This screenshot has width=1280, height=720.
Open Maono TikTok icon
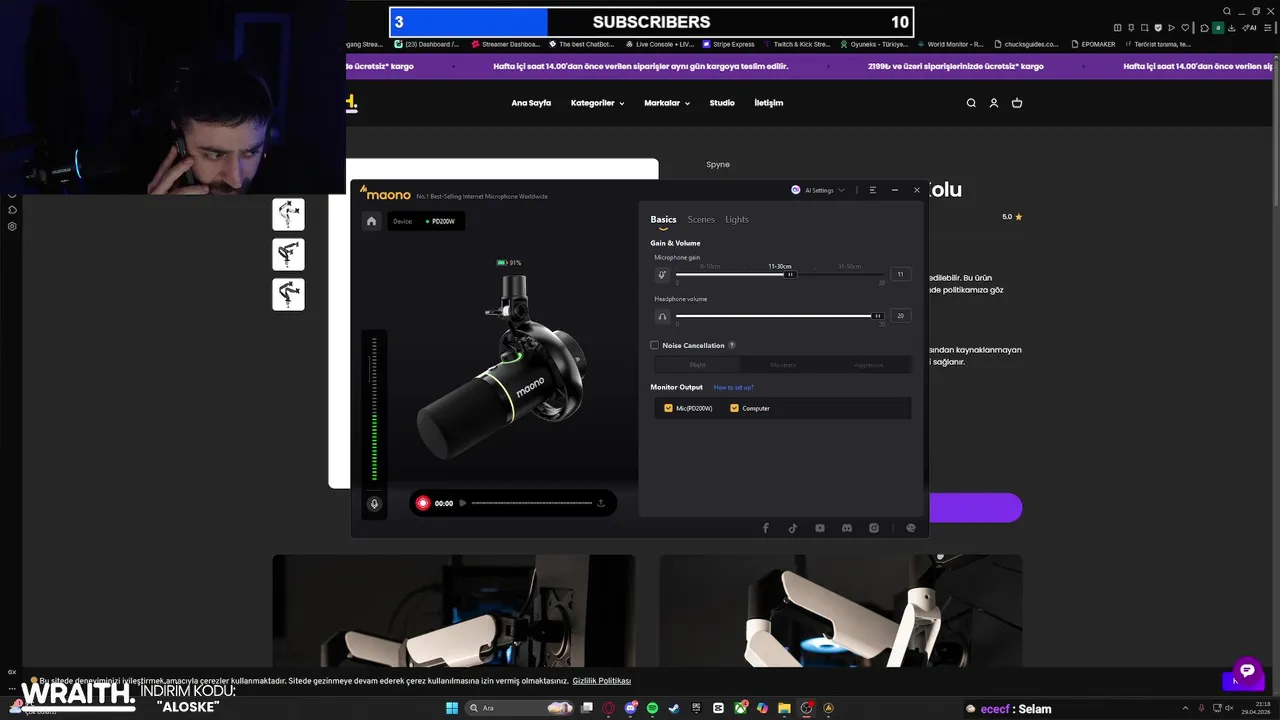pos(793,528)
